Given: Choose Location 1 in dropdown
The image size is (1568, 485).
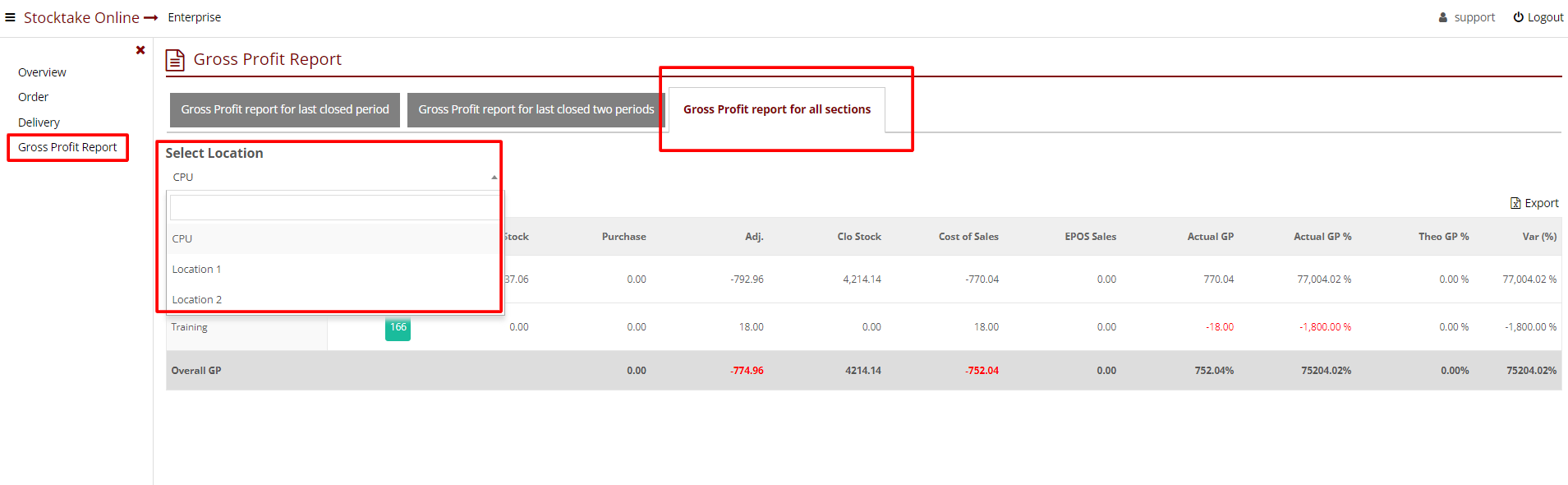Looking at the screenshot, I should [x=196, y=269].
